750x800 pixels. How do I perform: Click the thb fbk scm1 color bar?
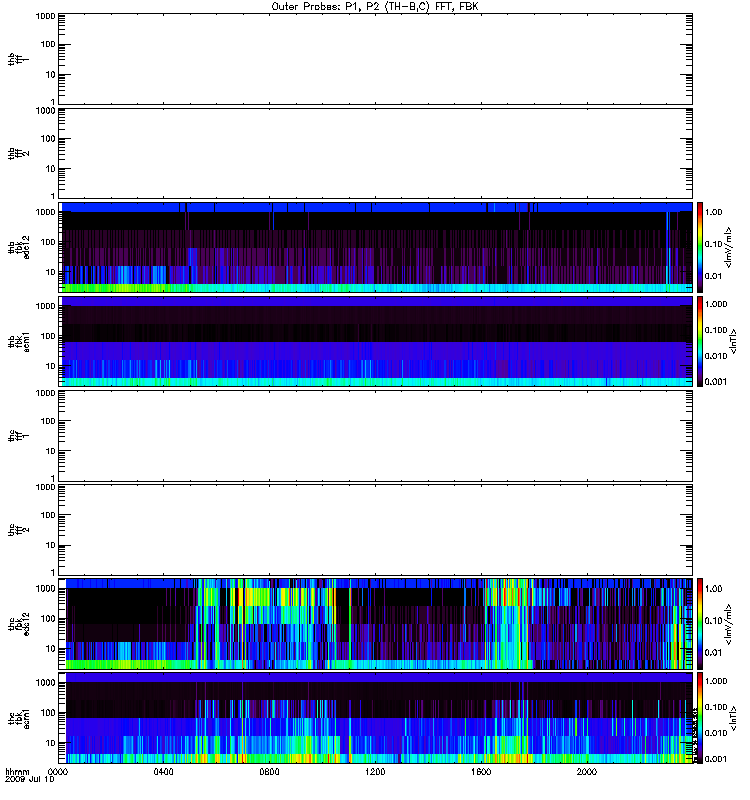coord(700,341)
